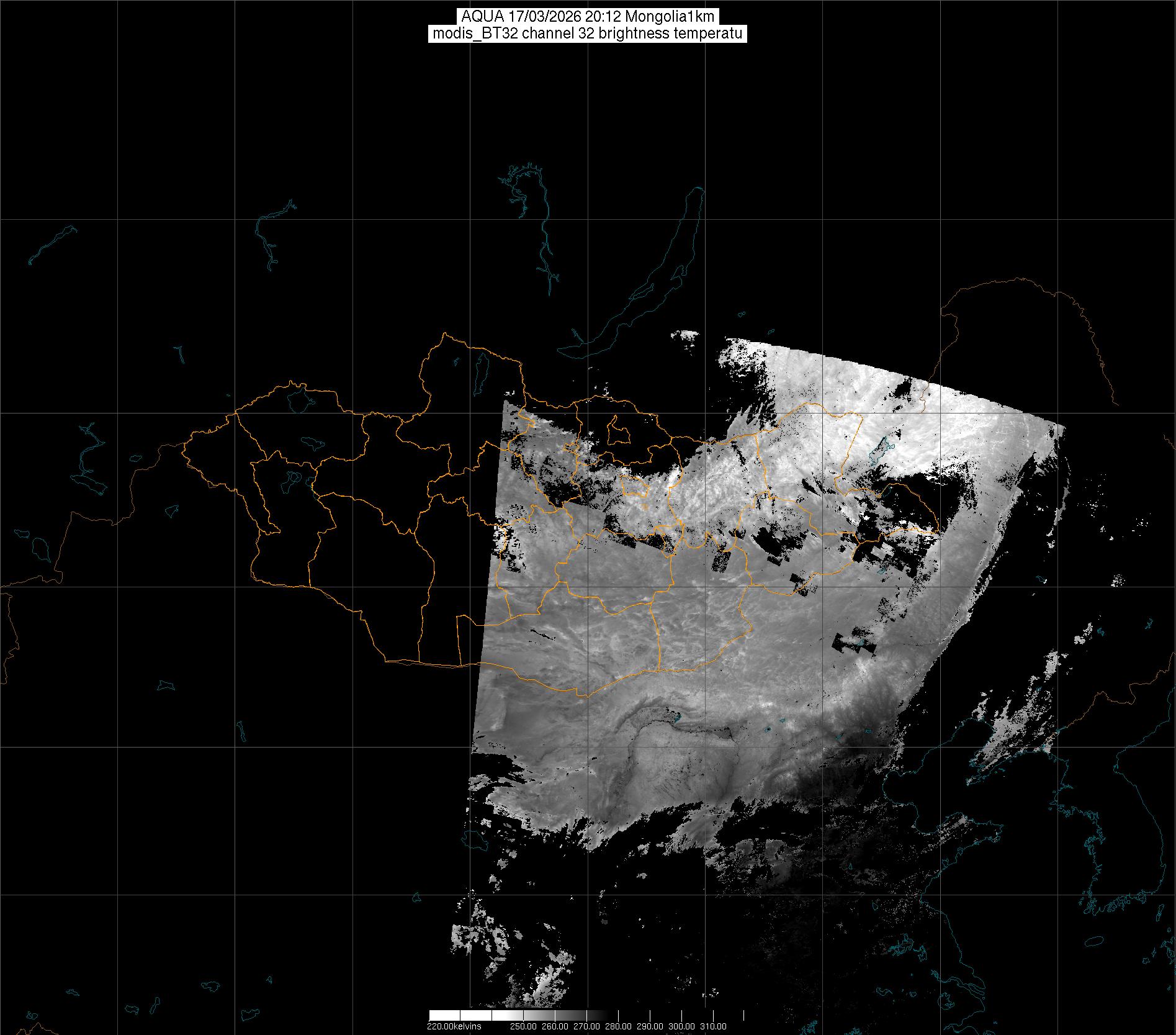Screen dimensions: 1176x1035
Task: Click the 220.00kelvins scale label
Action: pyautogui.click(x=454, y=1026)
